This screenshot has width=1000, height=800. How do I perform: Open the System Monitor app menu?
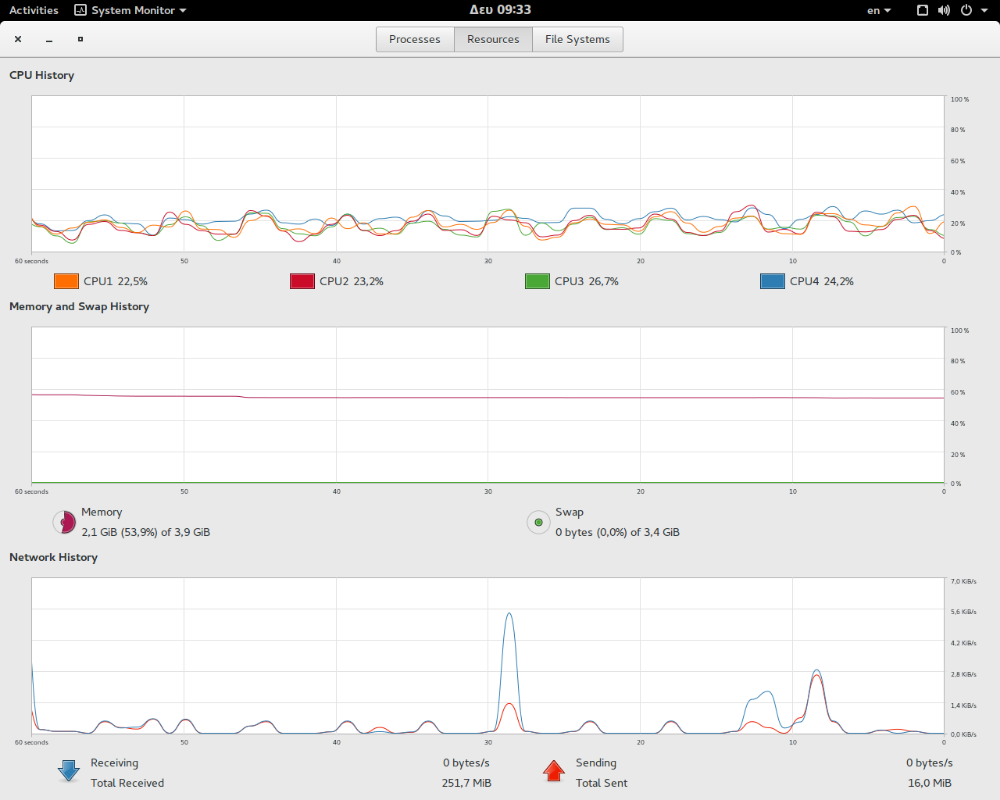click(x=130, y=10)
